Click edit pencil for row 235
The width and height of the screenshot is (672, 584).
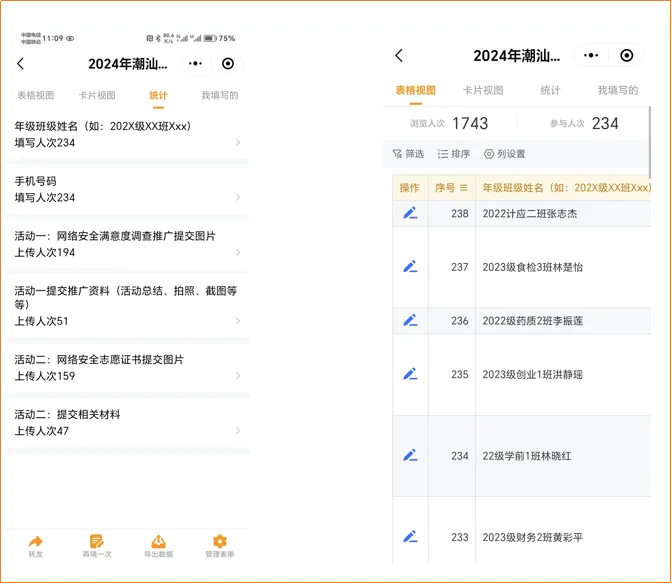[410, 374]
